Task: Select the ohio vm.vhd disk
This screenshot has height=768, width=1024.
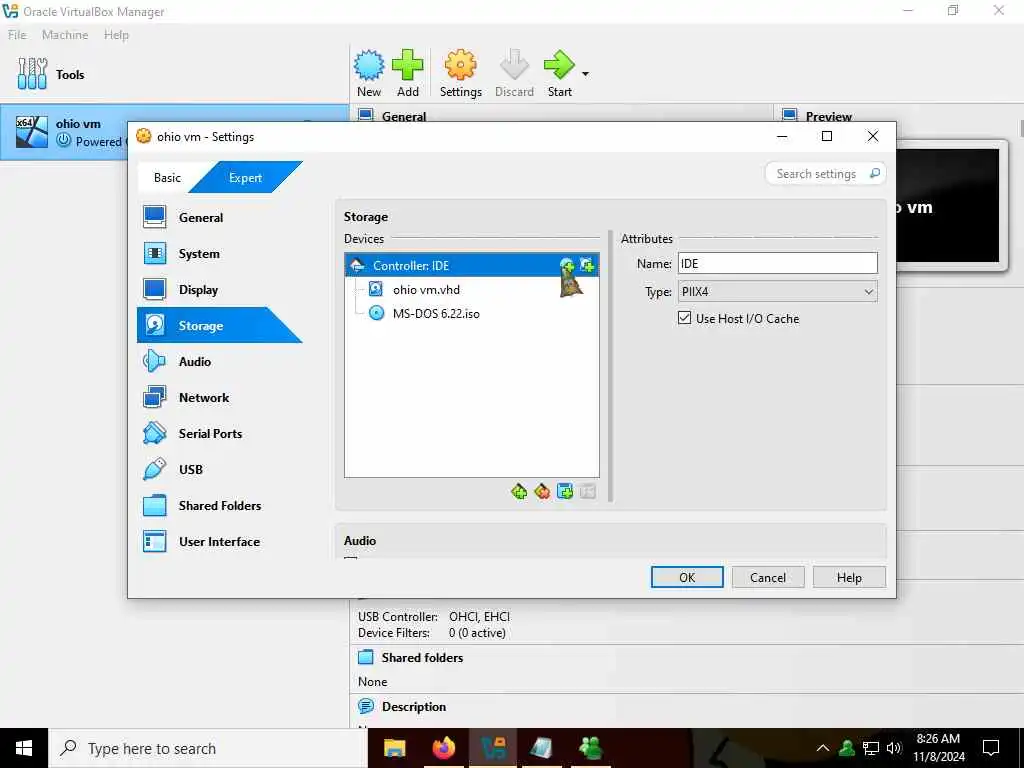Action: (x=426, y=289)
